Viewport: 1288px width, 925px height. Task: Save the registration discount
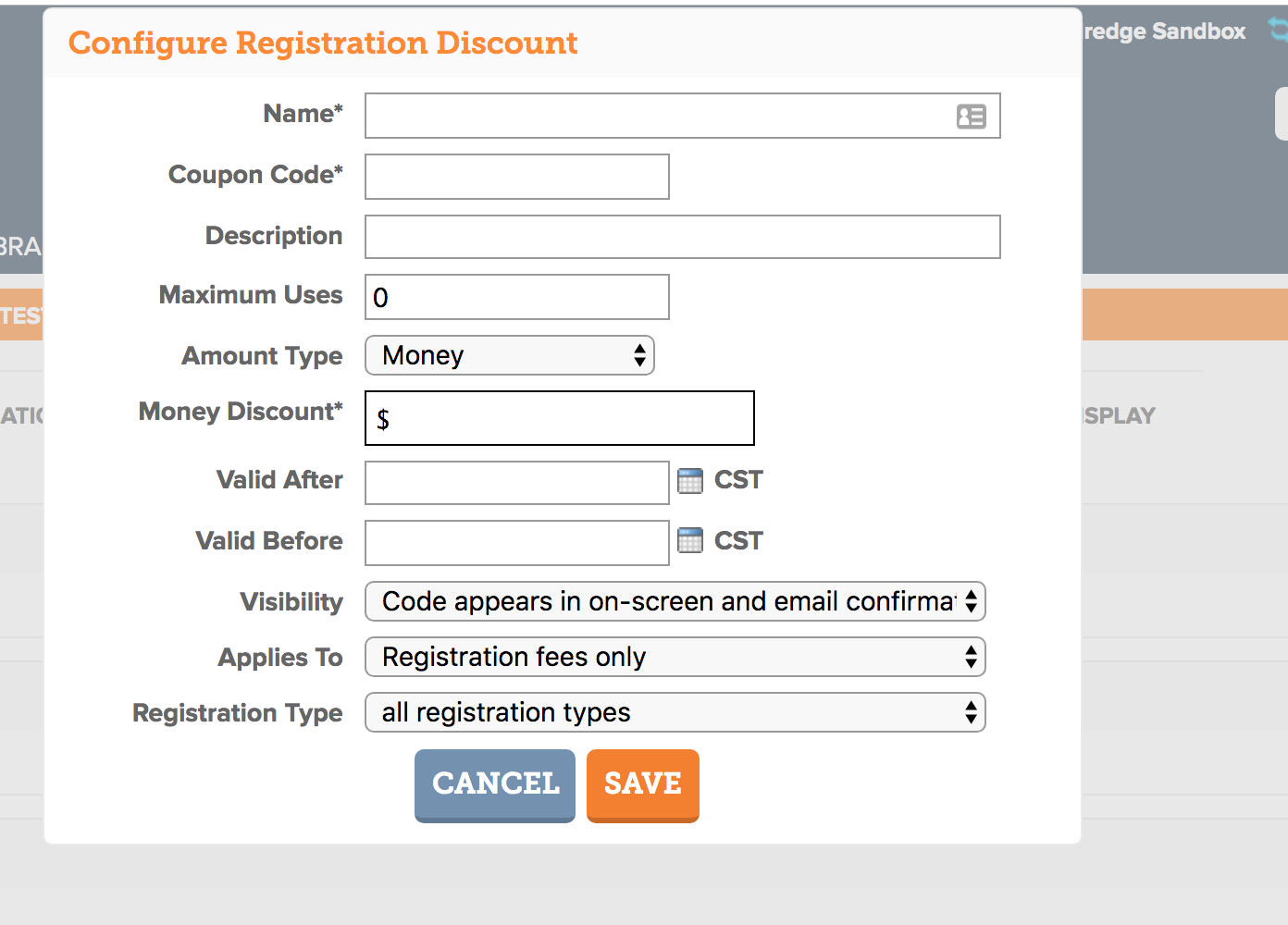point(643,785)
